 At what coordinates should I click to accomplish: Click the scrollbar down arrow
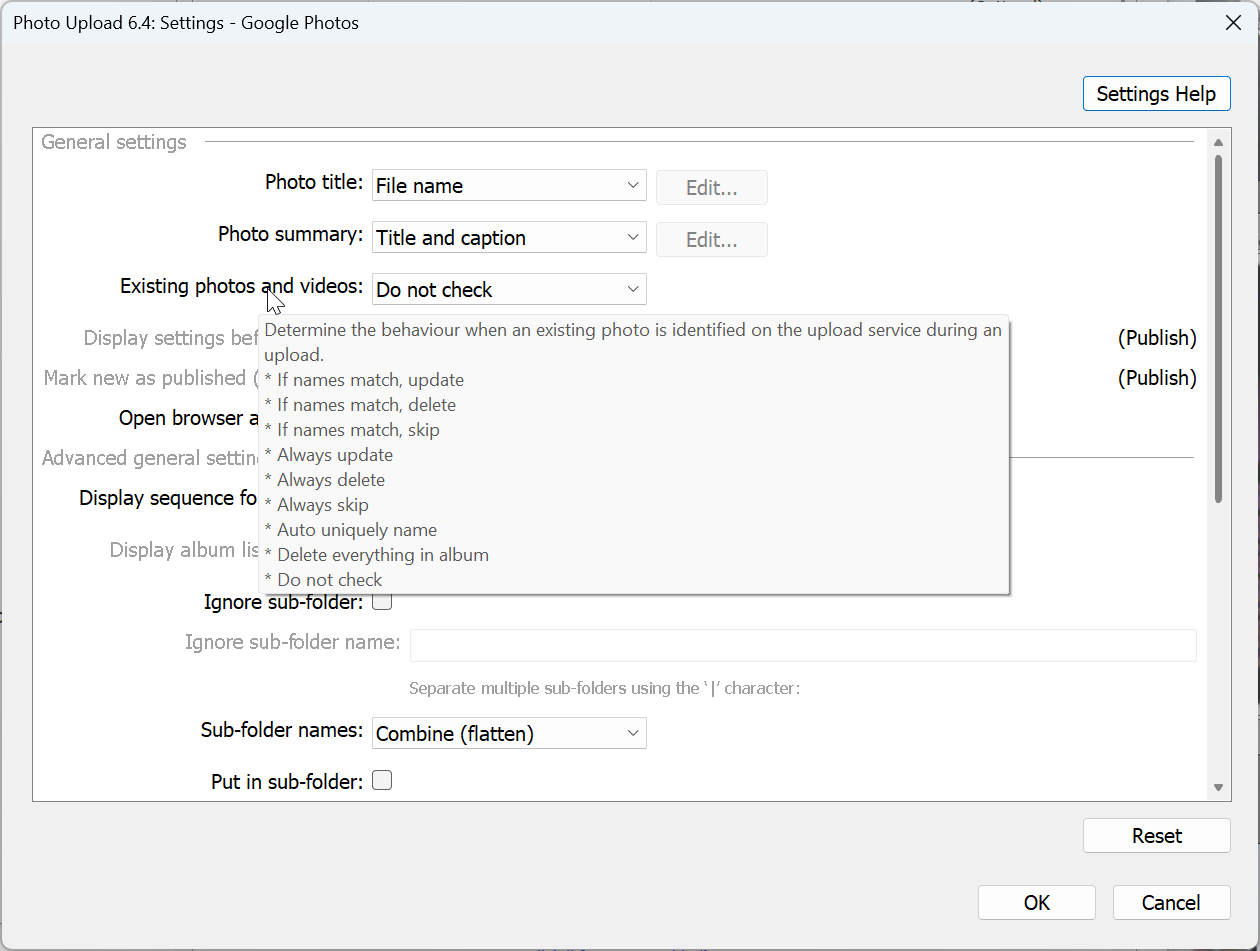(x=1218, y=788)
